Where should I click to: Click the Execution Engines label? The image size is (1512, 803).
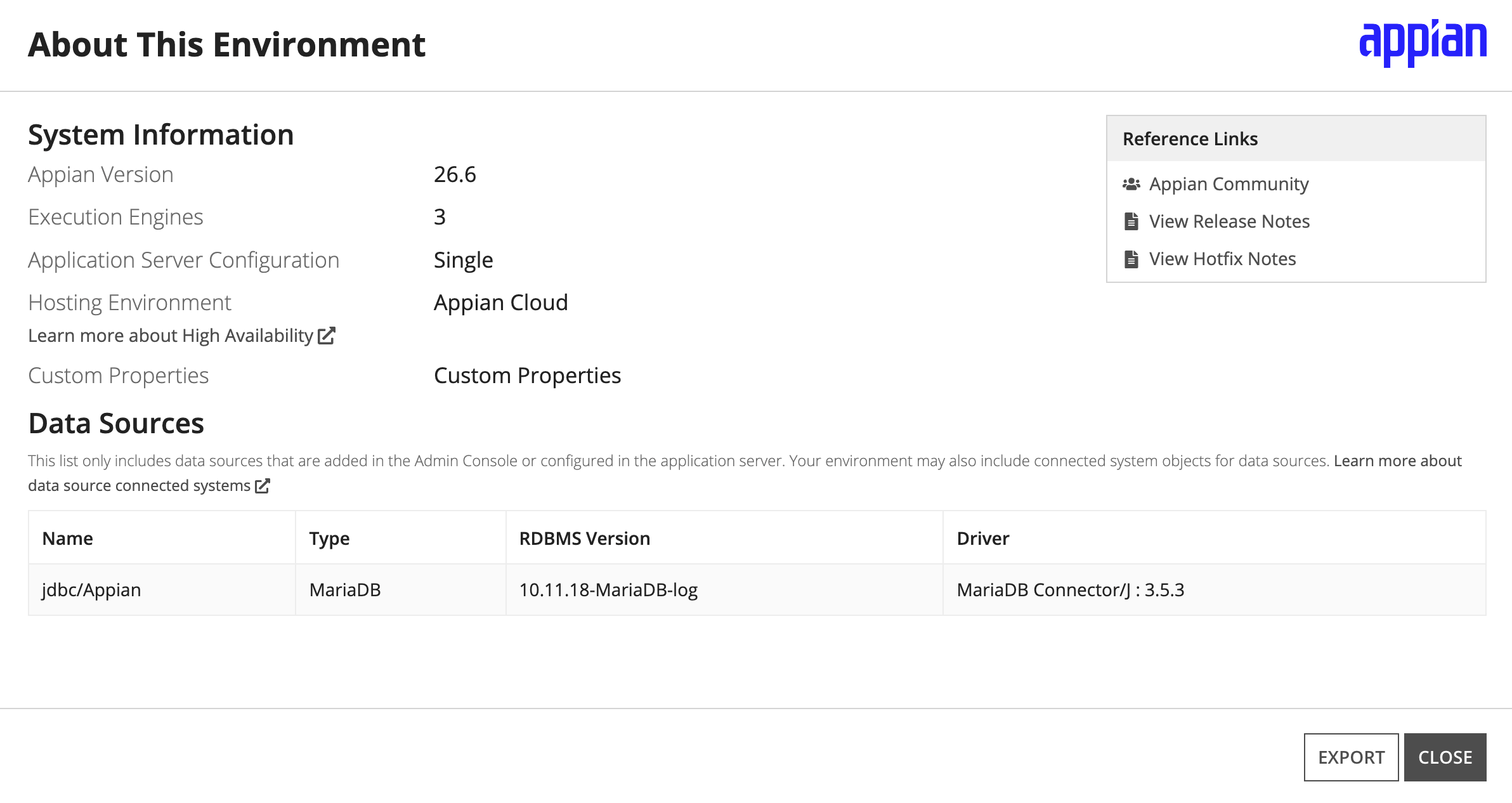115,217
